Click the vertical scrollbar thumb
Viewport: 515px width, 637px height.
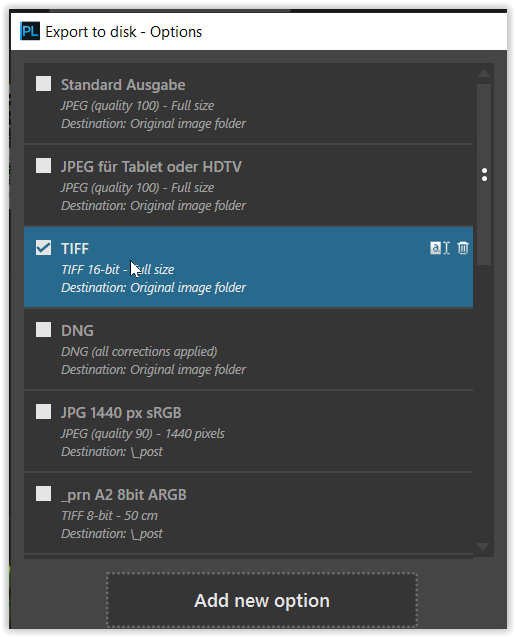484,175
